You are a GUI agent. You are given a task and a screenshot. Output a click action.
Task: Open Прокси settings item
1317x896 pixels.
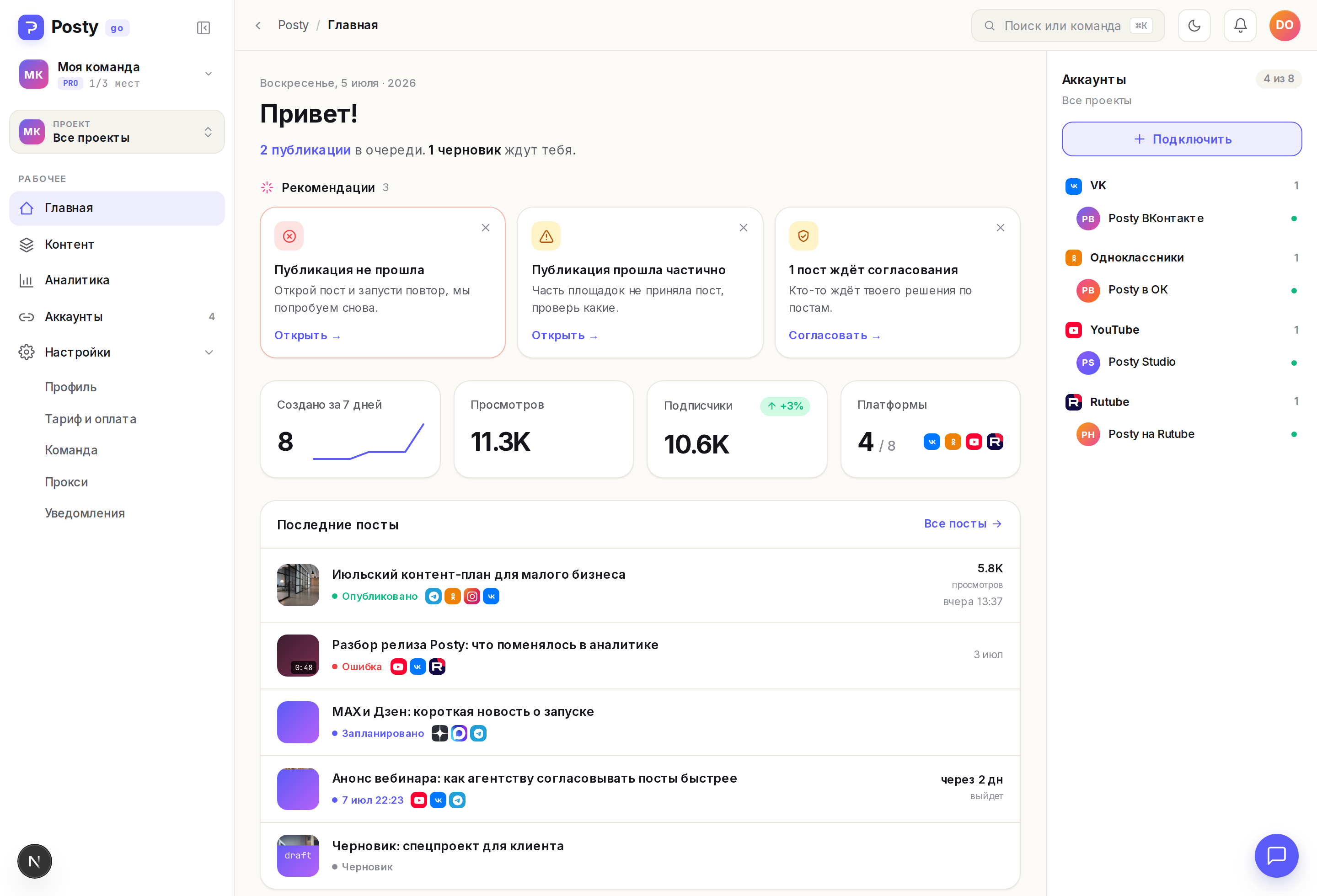pyautogui.click(x=66, y=482)
